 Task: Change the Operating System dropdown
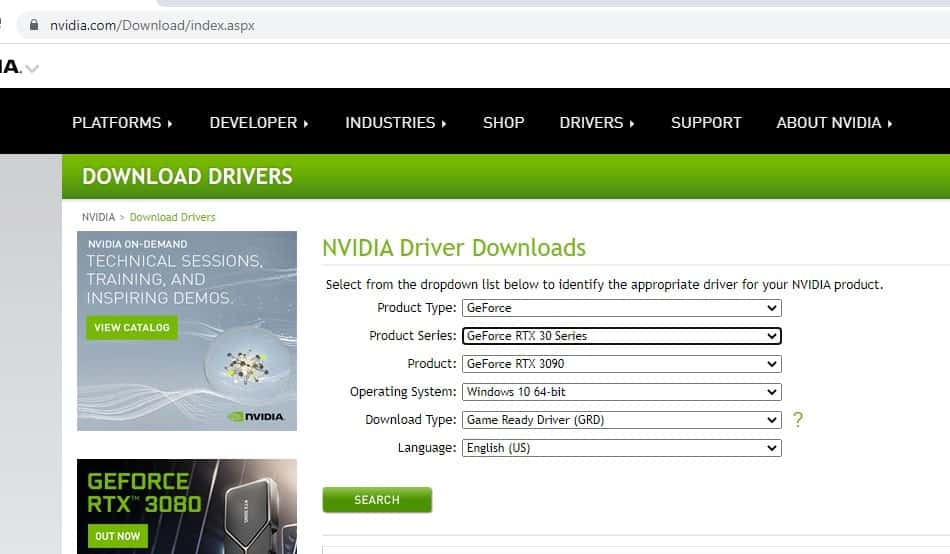[621, 392]
